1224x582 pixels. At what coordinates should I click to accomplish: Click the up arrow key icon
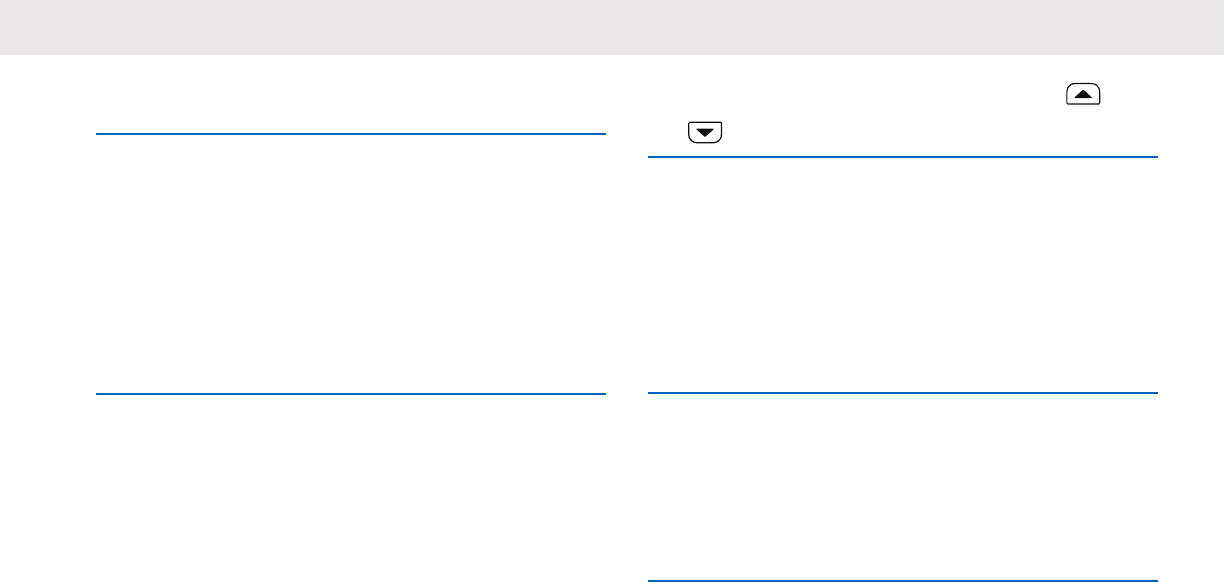tap(1084, 95)
